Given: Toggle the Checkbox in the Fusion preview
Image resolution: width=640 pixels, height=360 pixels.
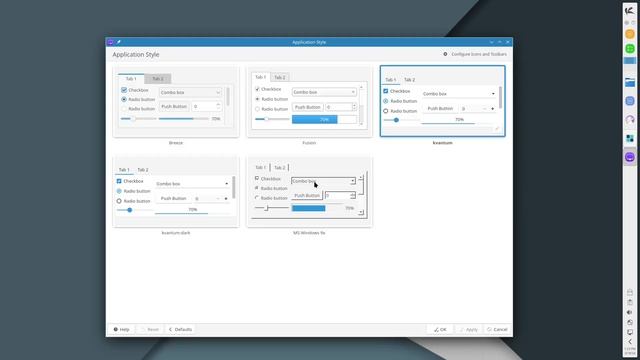Looking at the screenshot, I should tap(257, 89).
